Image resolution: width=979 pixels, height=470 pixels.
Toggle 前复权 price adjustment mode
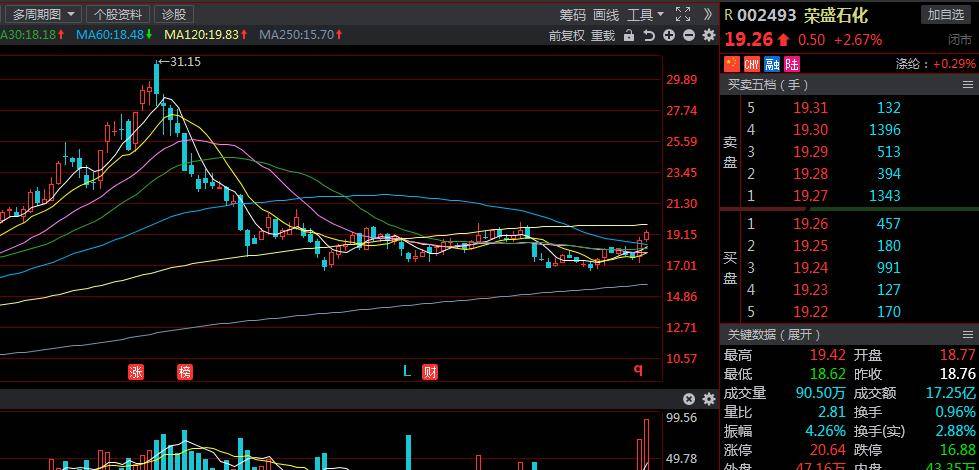tap(566, 35)
